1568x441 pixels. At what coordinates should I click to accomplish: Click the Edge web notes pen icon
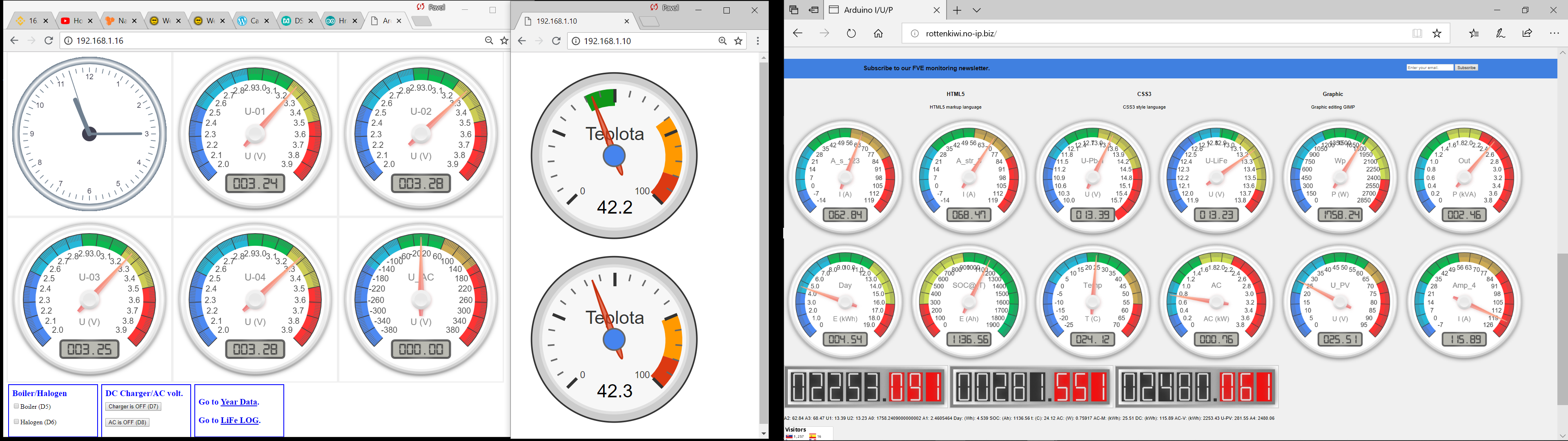tap(1501, 33)
